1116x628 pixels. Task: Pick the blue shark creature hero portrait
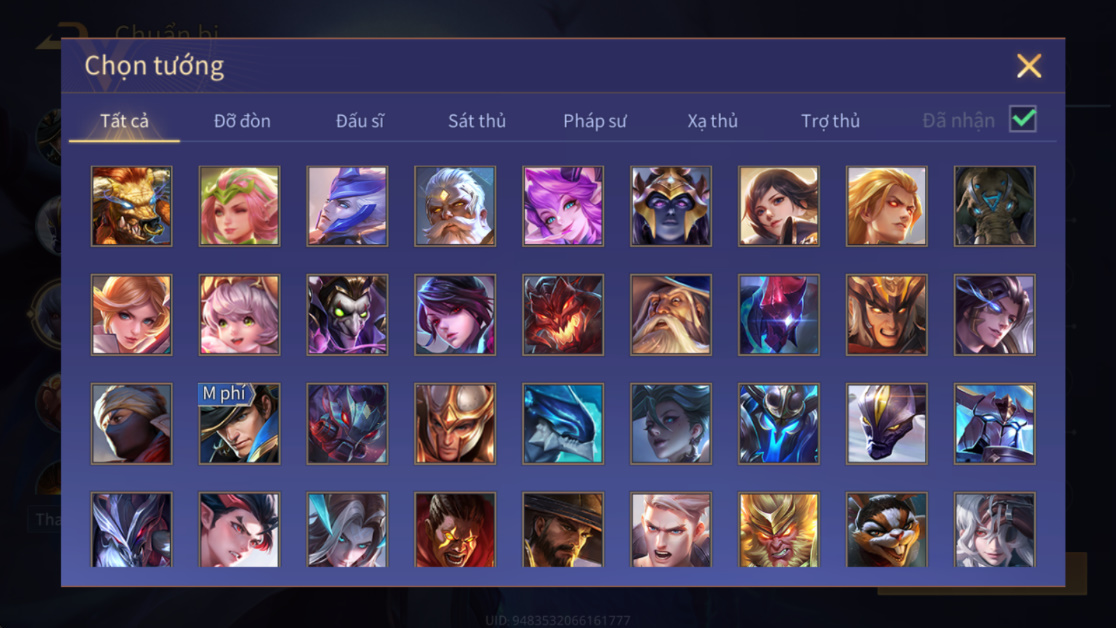[x=563, y=424]
